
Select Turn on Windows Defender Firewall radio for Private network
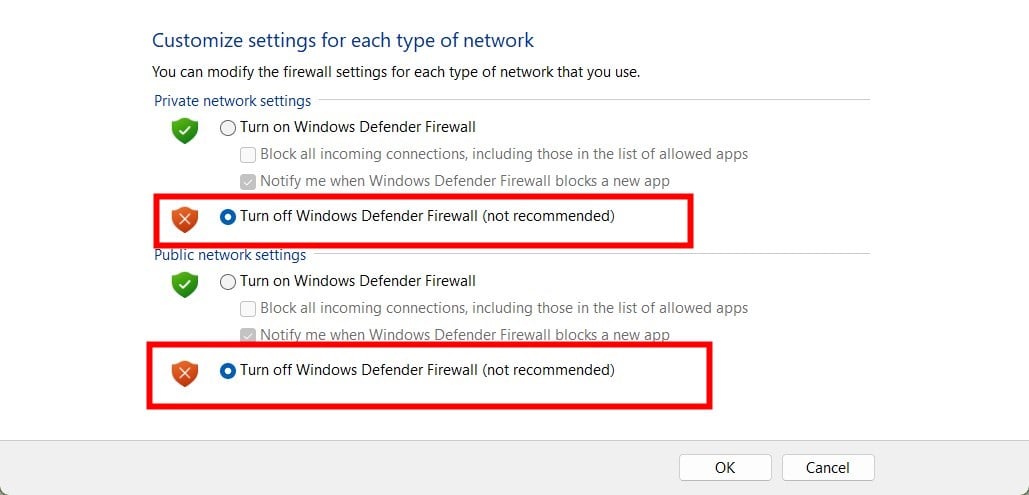(228, 128)
